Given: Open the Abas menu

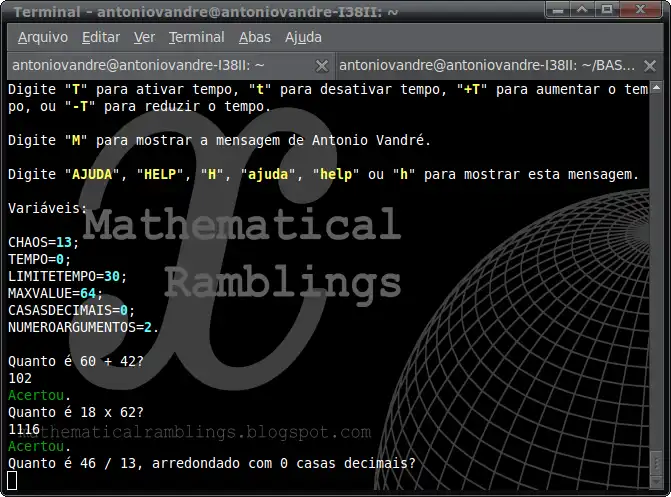Looking at the screenshot, I should coord(255,37).
